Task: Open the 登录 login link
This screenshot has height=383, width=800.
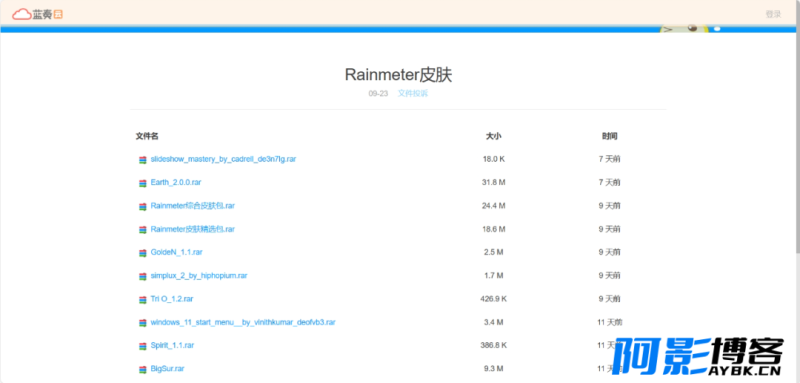Action: [x=773, y=14]
